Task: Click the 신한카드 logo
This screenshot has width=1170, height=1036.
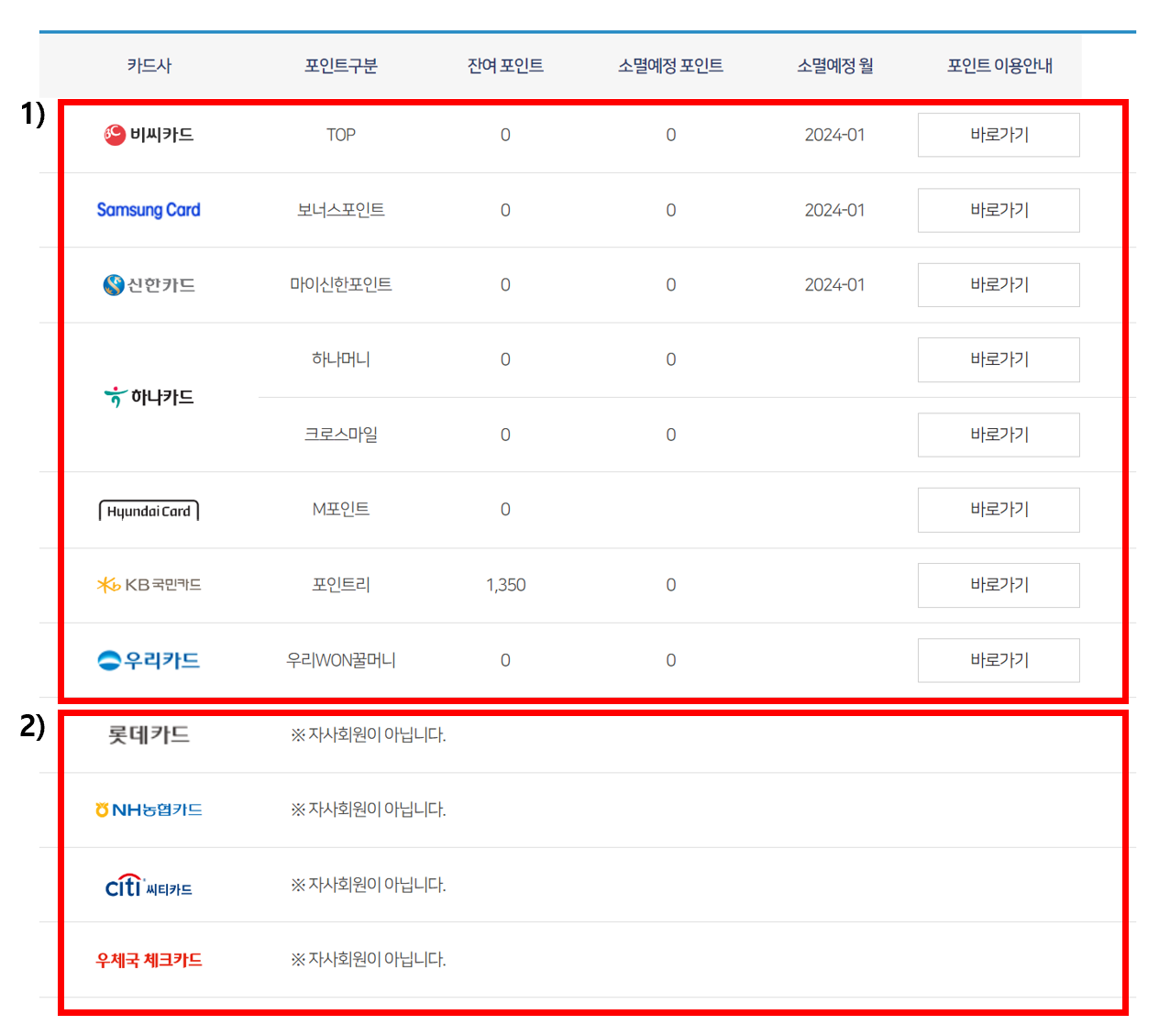Action: tap(149, 285)
